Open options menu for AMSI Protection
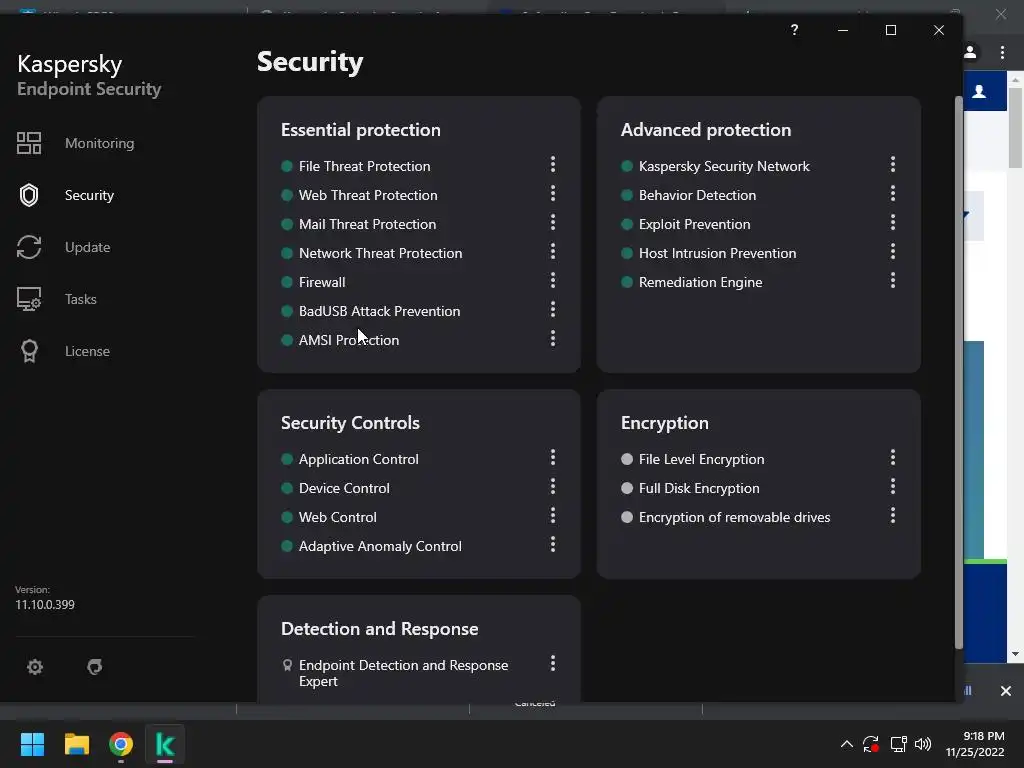Image resolution: width=1024 pixels, height=768 pixels. (x=553, y=338)
